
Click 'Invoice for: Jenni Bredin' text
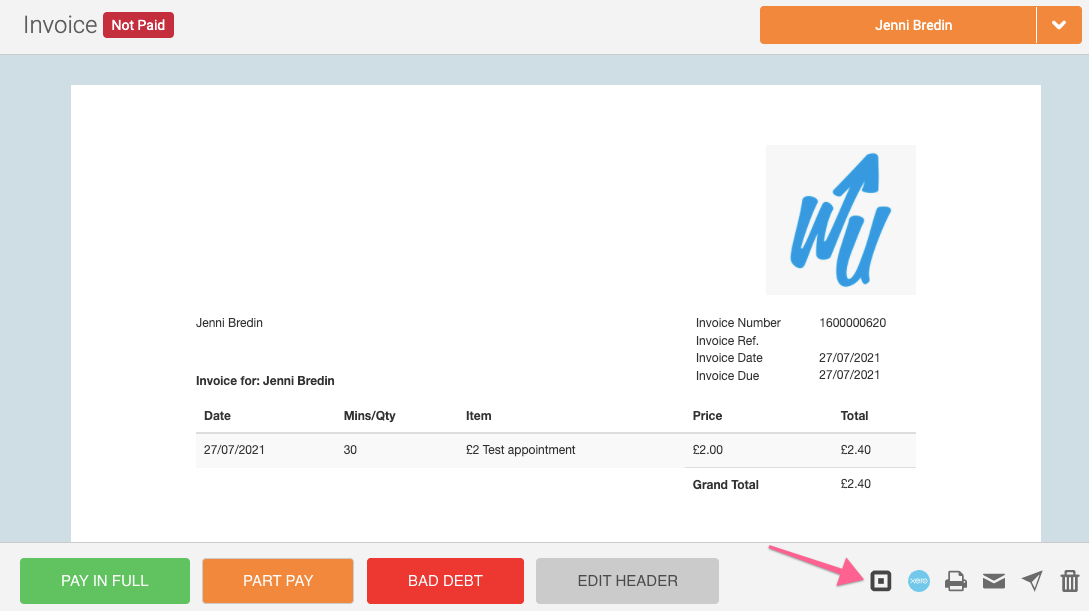point(265,380)
